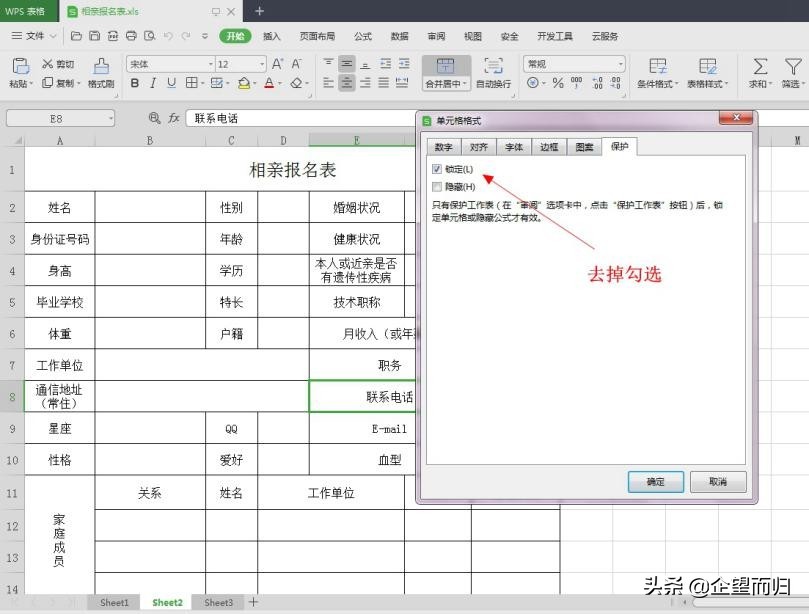Open the 插入 Insert ribbon tab

click(271, 36)
